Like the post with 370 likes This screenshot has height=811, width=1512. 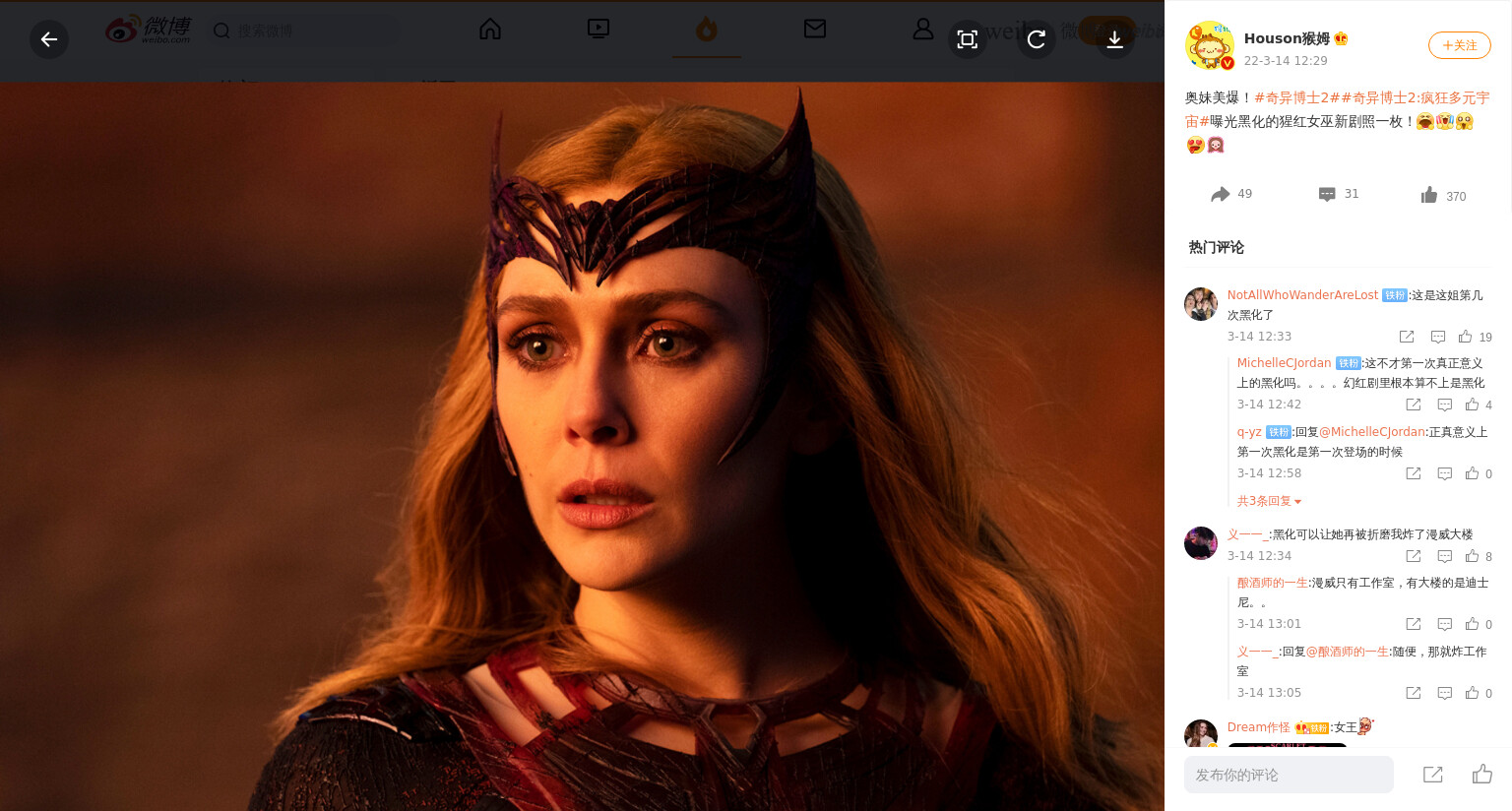click(1443, 195)
